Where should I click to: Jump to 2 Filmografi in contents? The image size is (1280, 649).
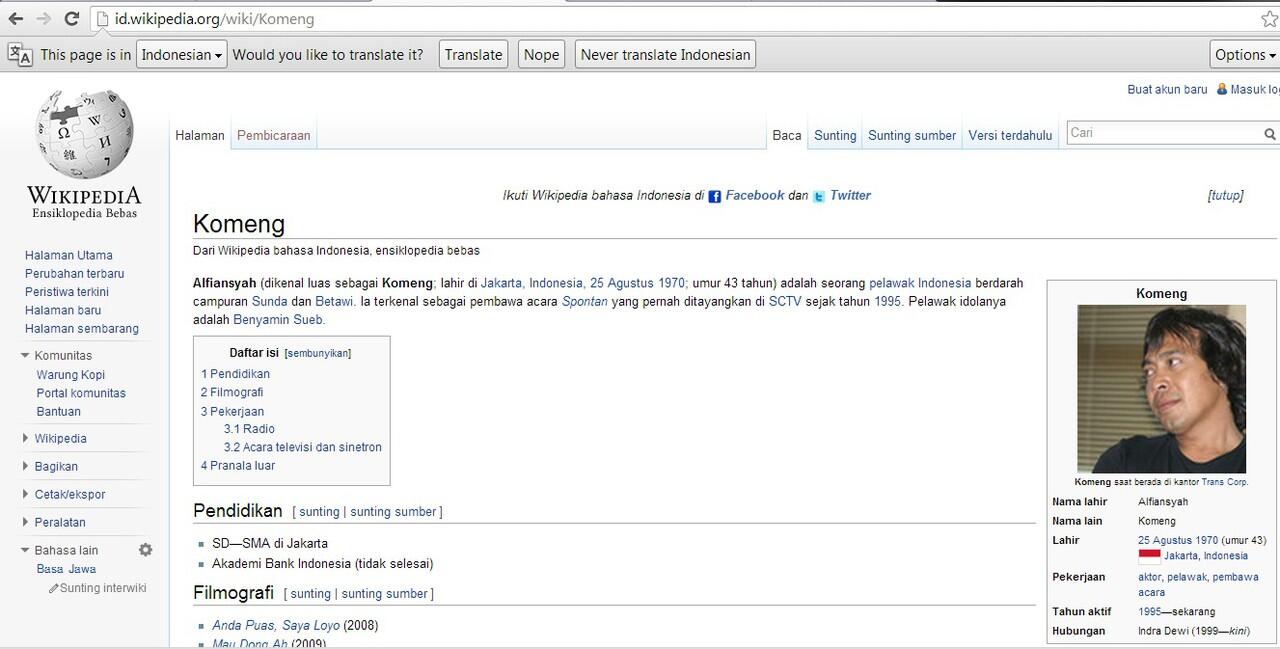coord(232,392)
